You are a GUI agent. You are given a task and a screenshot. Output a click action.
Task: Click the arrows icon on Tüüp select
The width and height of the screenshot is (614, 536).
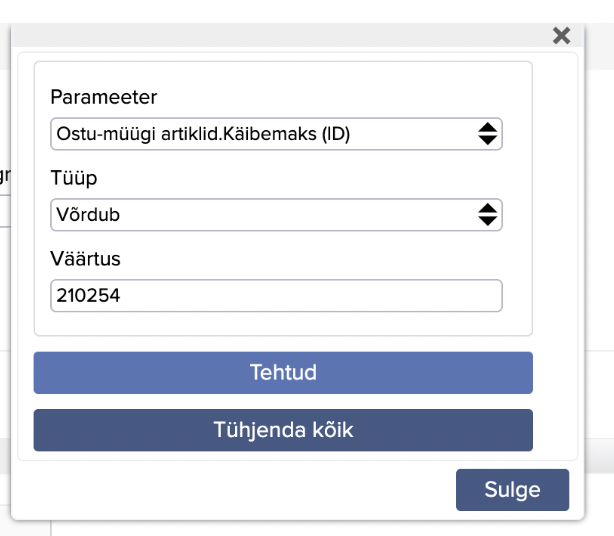(x=487, y=215)
